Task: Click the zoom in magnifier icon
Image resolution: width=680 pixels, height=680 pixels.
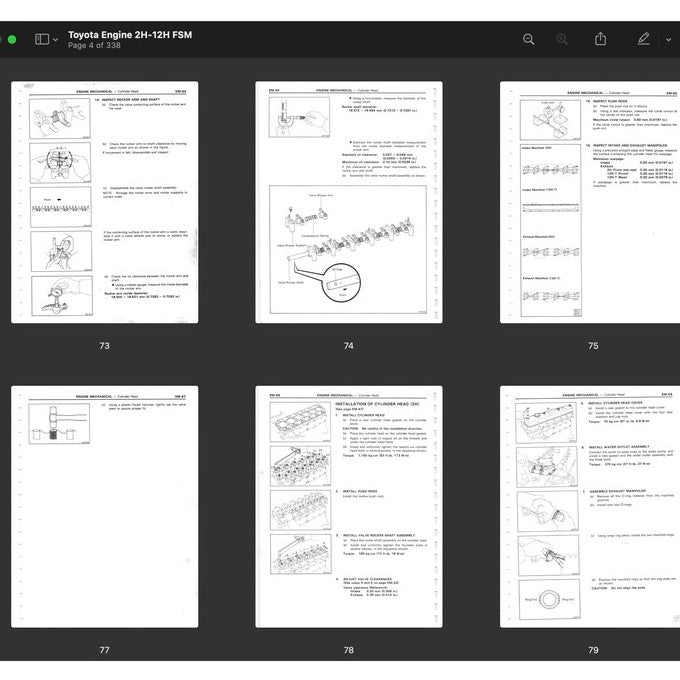Action: [x=562, y=39]
